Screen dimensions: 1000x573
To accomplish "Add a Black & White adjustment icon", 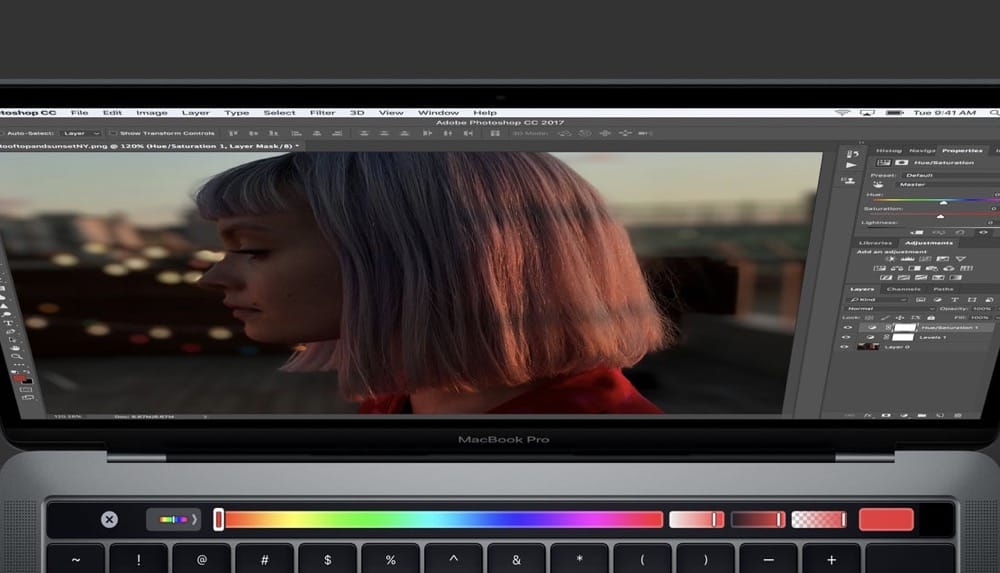I will click(915, 268).
